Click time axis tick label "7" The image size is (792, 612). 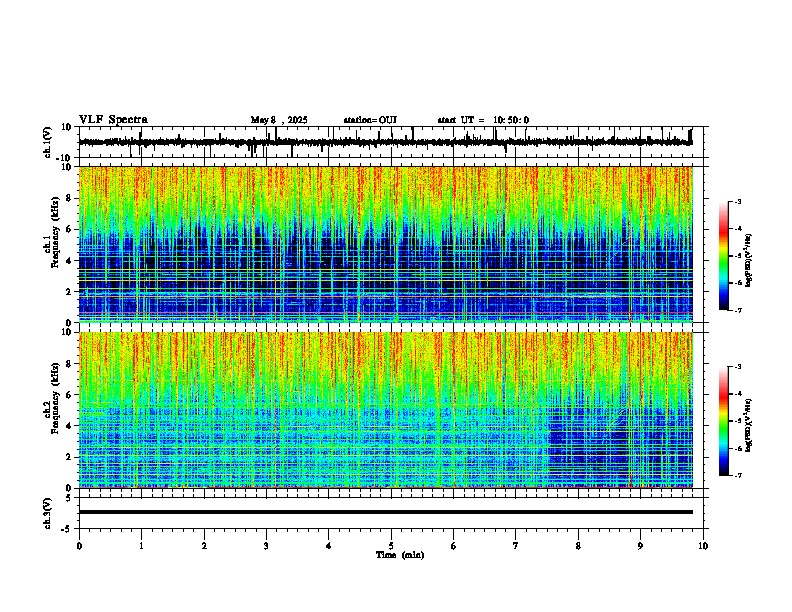pos(516,546)
